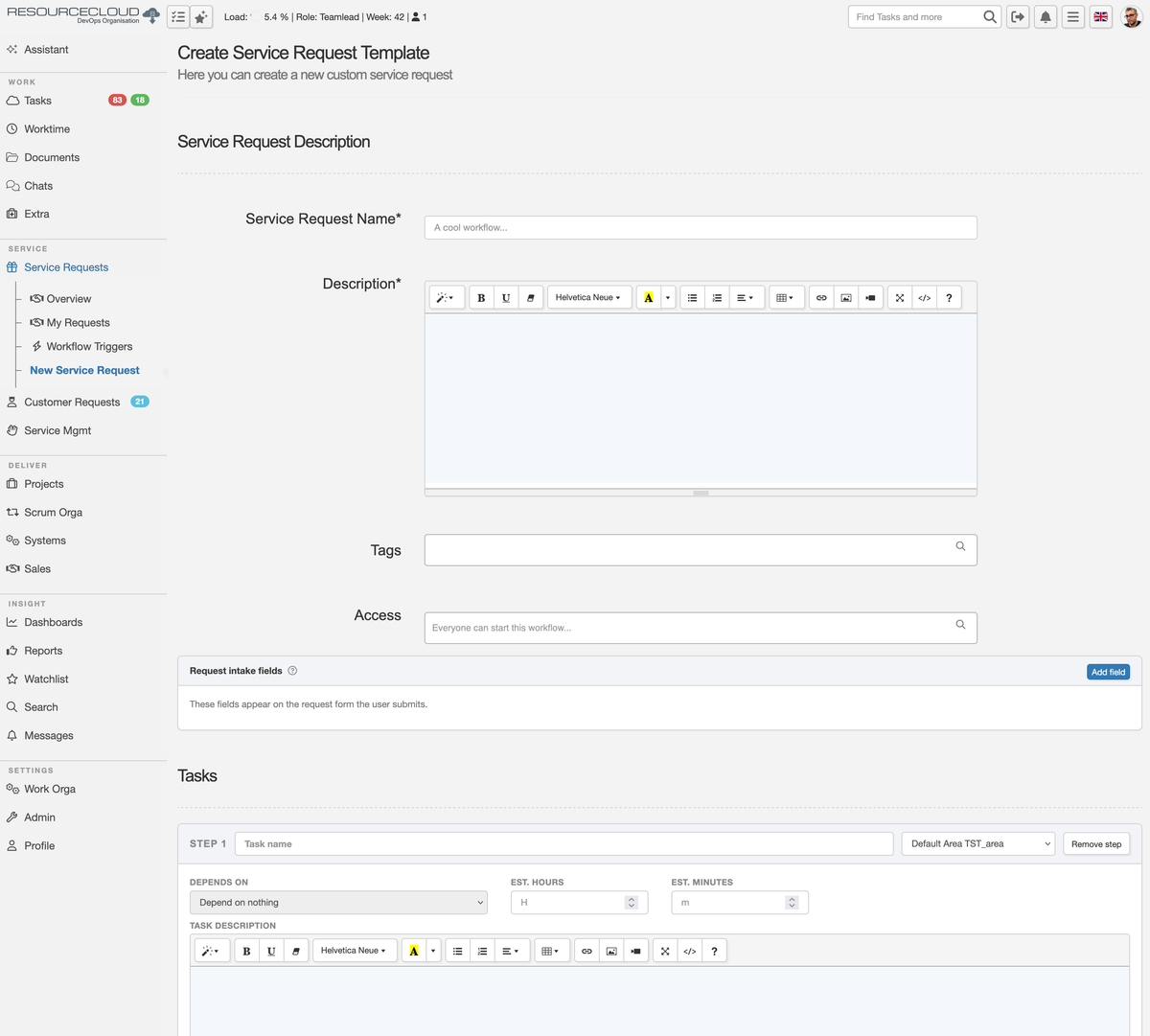Open Scrum Orga in the sidebar
1150x1036 pixels.
click(53, 513)
